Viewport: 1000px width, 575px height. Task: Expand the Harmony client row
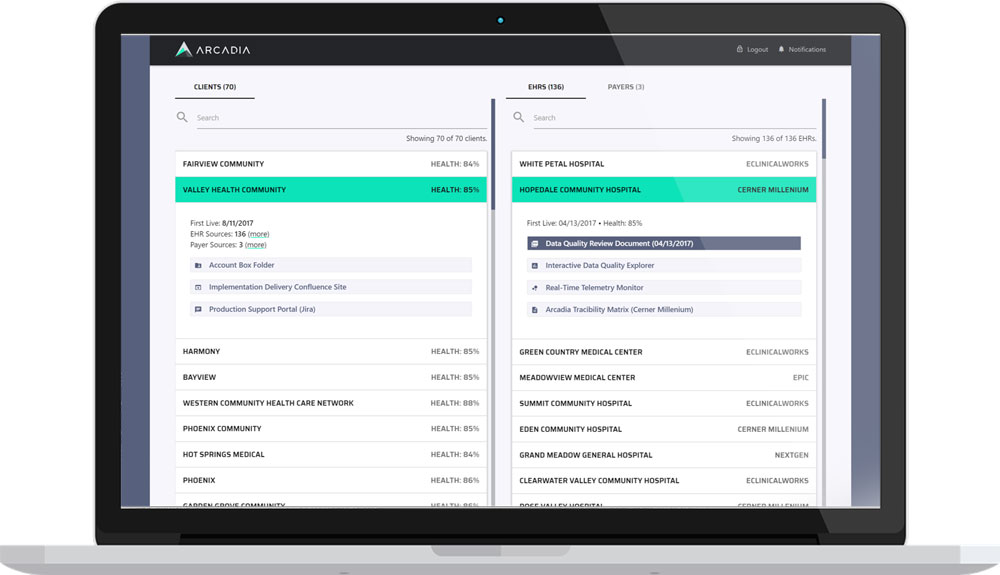(331, 351)
